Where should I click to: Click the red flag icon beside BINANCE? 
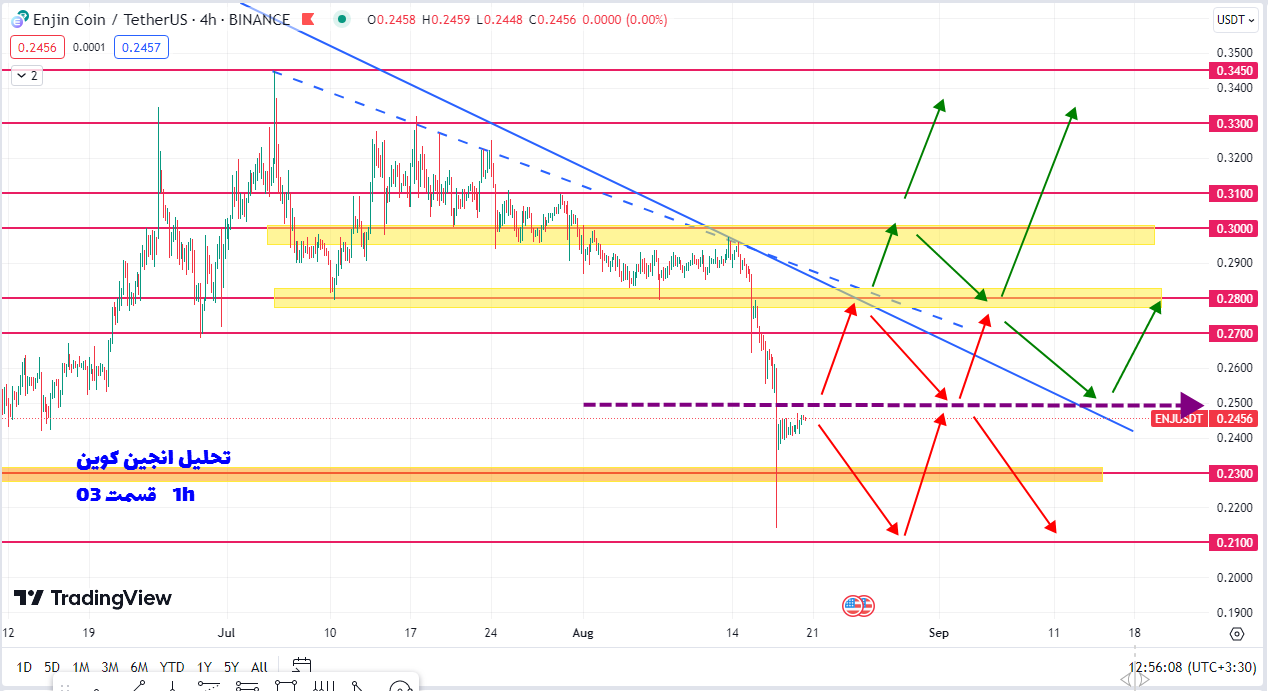[308, 20]
